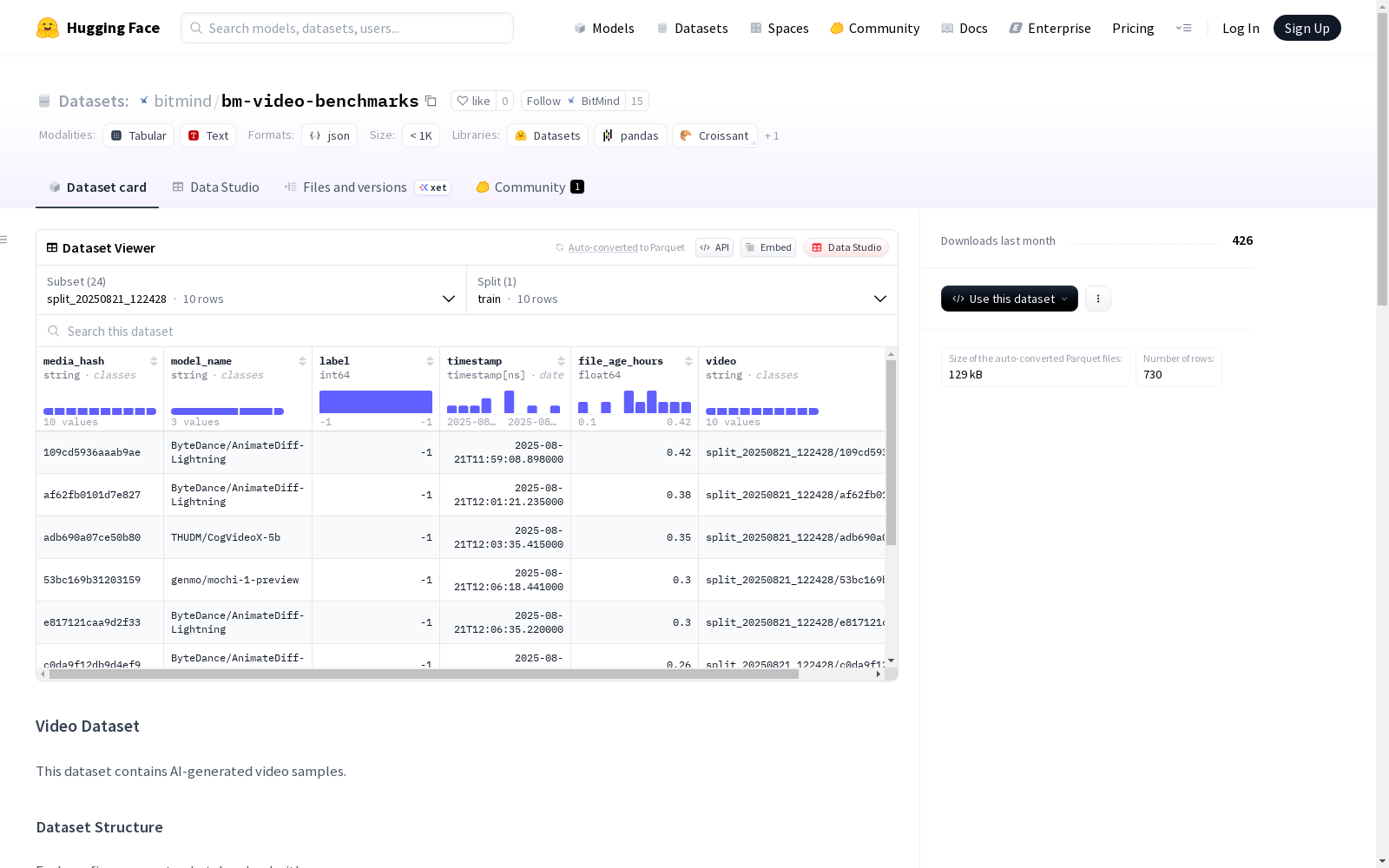Open Community in the top navigation
The image size is (1389, 868).
coord(875,28)
